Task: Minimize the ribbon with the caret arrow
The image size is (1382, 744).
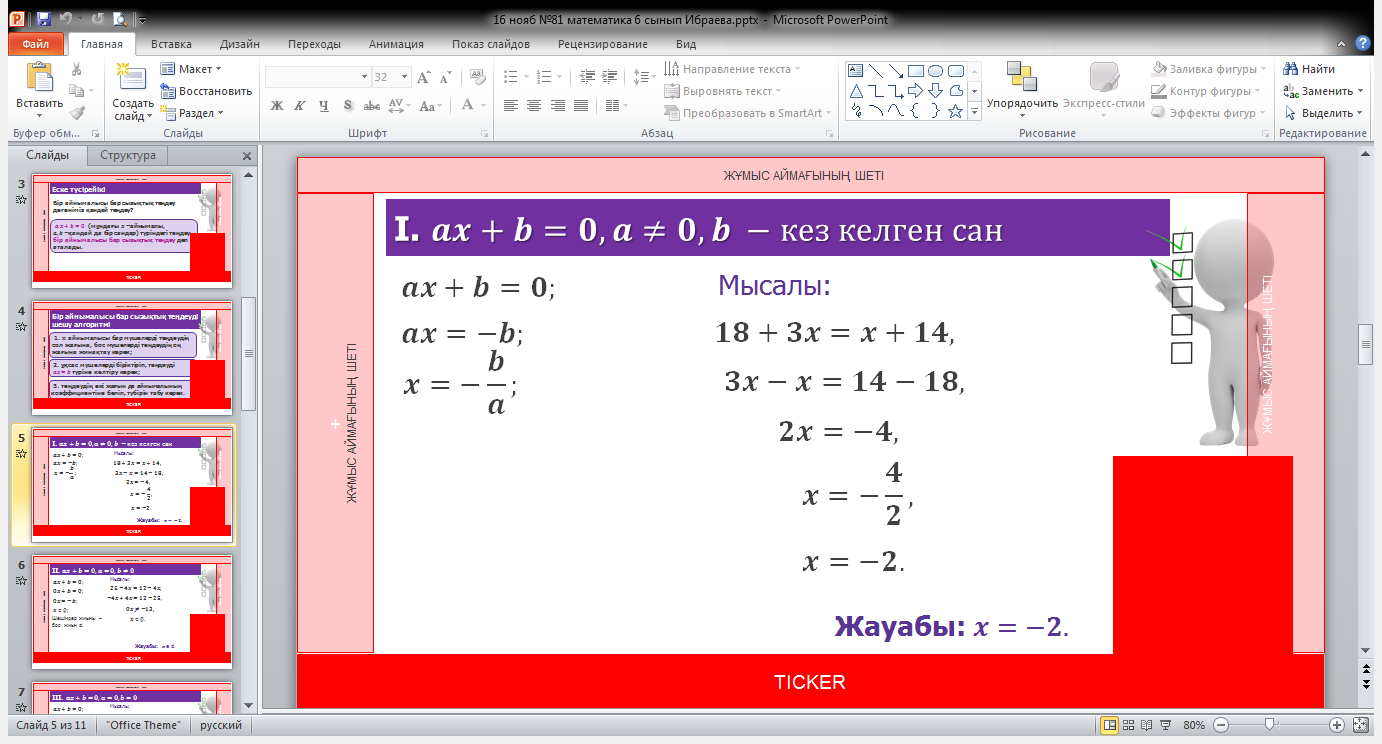Action: tap(1342, 44)
